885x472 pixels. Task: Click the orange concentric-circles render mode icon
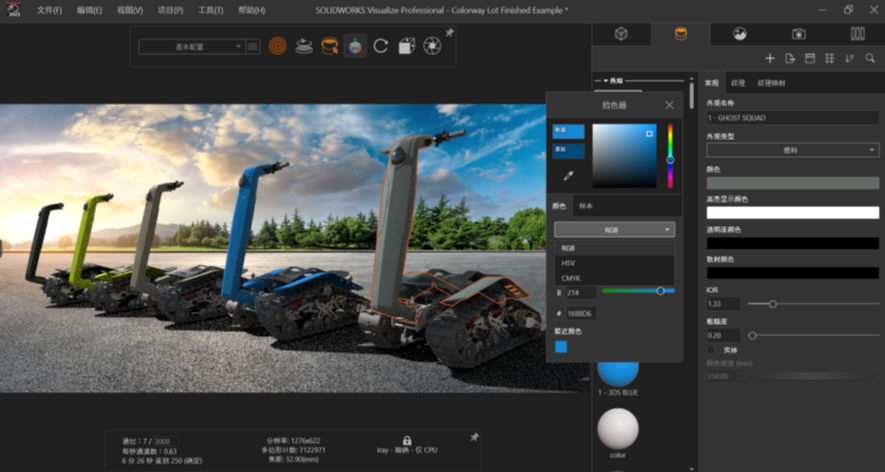click(278, 46)
